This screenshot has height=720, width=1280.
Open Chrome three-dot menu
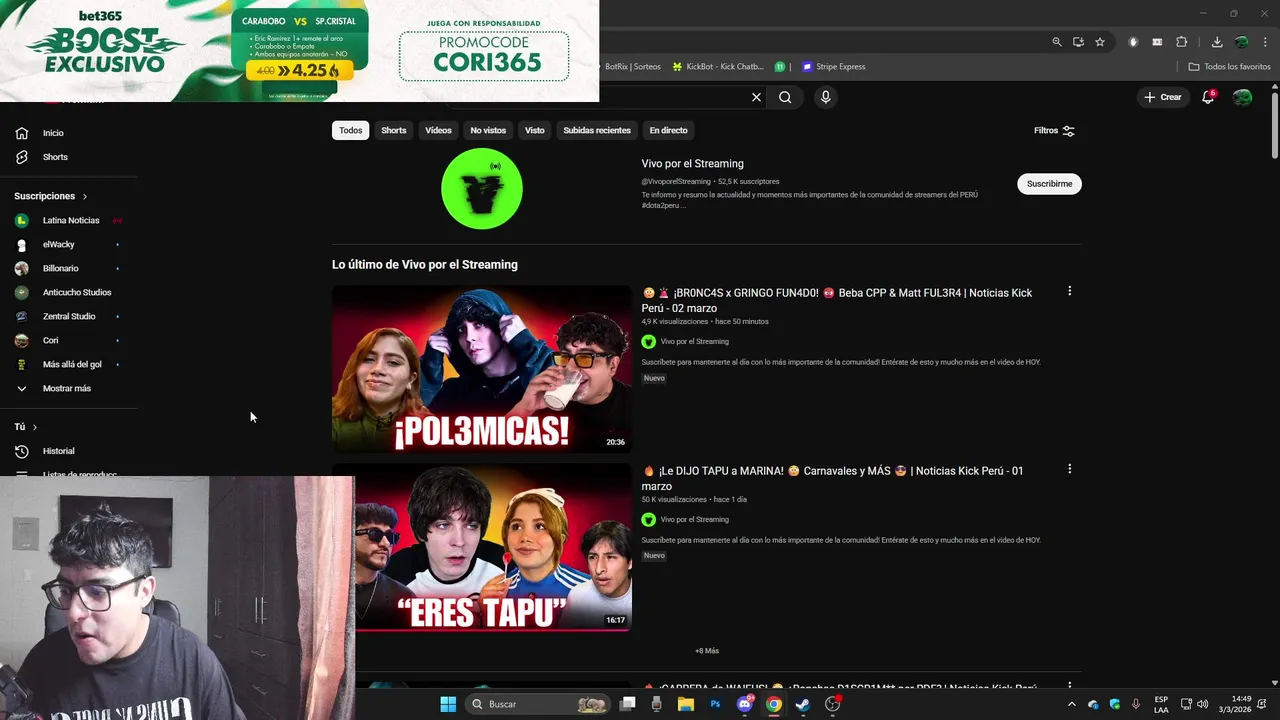pyautogui.click(x=1264, y=42)
